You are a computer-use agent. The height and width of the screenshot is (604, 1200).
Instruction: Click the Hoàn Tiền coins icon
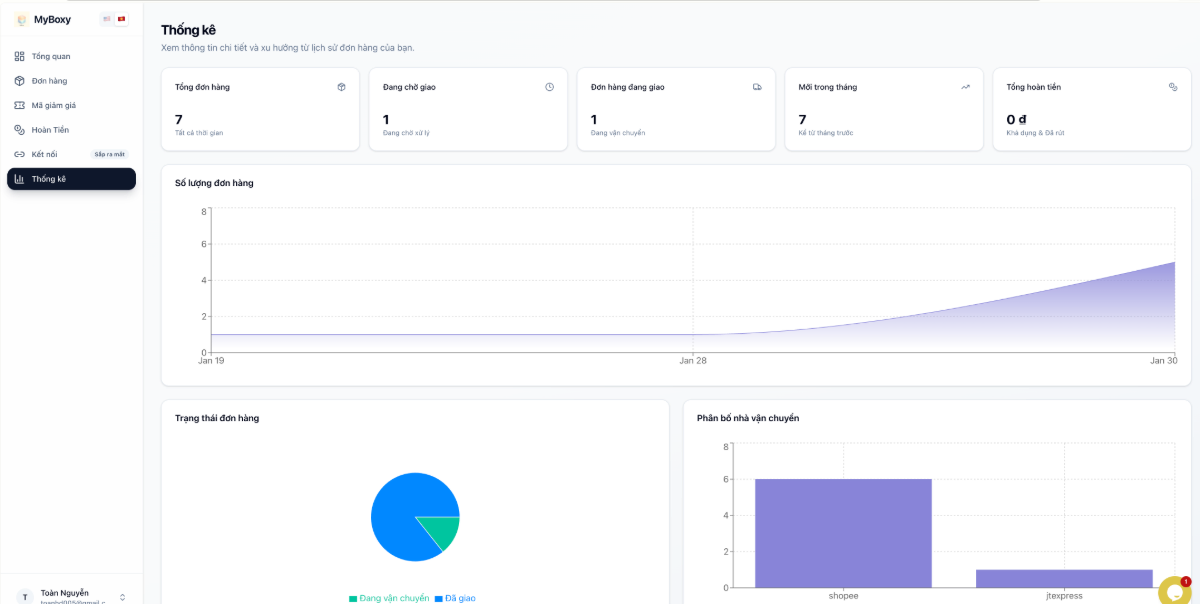[x=20, y=130]
